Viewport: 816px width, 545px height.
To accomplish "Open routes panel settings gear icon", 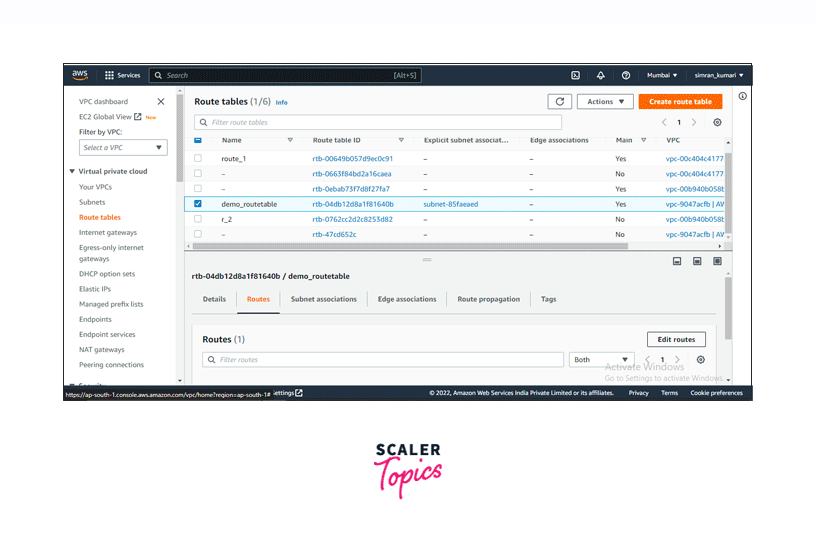I will [x=700, y=360].
